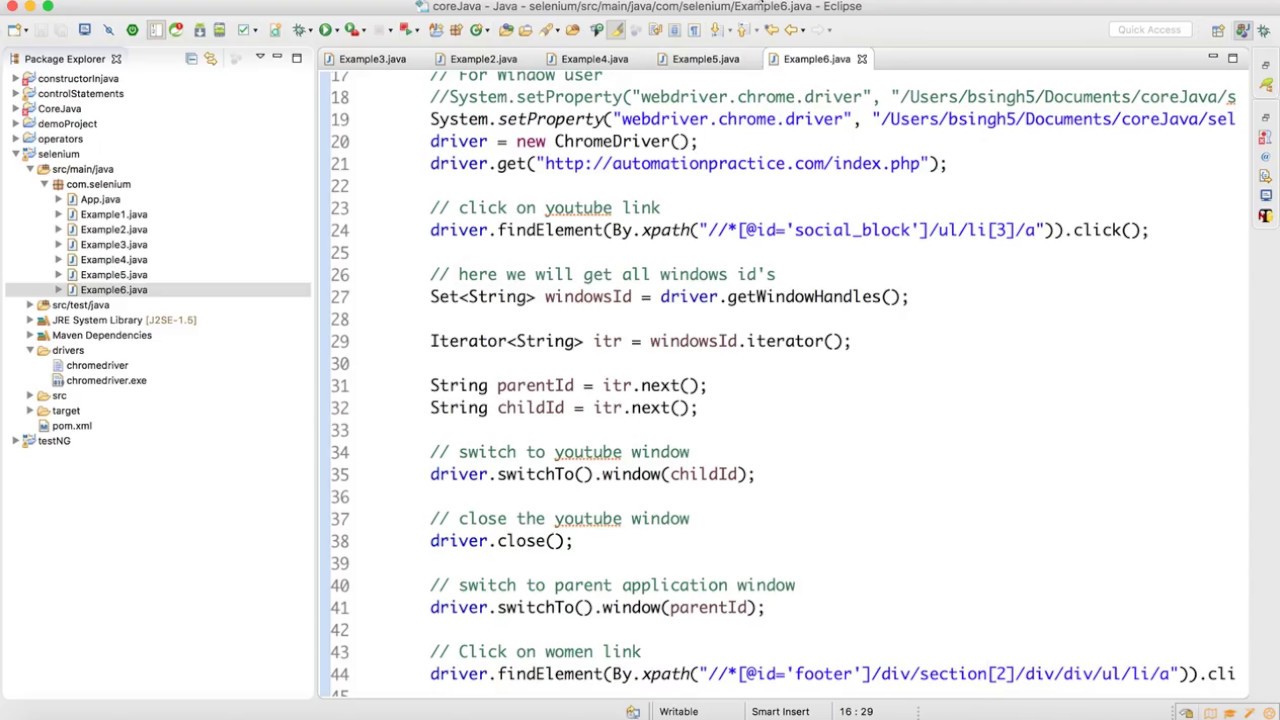Select the testNG project
The height and width of the screenshot is (720, 1280).
coord(54,441)
